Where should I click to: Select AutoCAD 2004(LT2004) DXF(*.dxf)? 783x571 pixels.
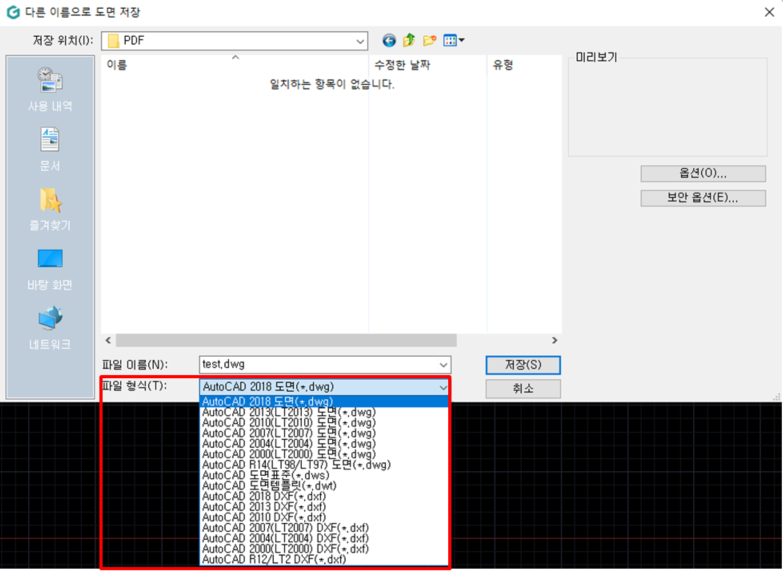[x=324, y=538]
